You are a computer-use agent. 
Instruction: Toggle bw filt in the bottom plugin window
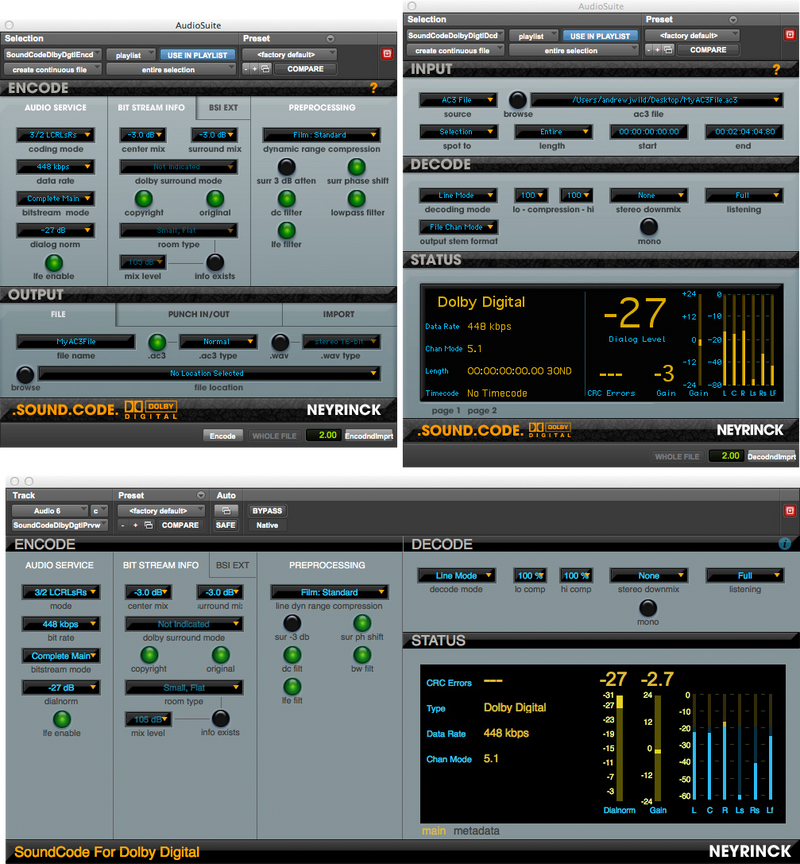pos(362,655)
